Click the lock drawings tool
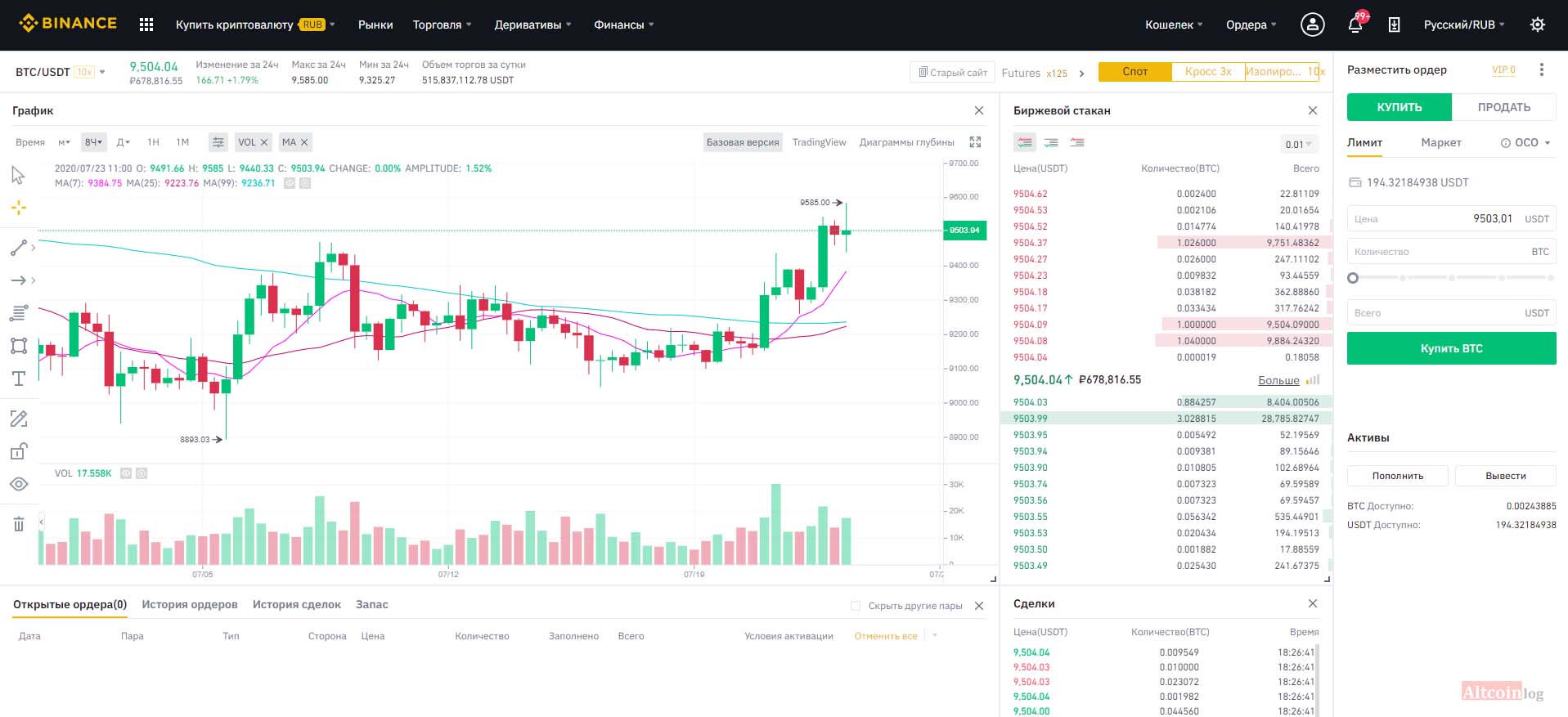The width and height of the screenshot is (1568, 717). [18, 451]
